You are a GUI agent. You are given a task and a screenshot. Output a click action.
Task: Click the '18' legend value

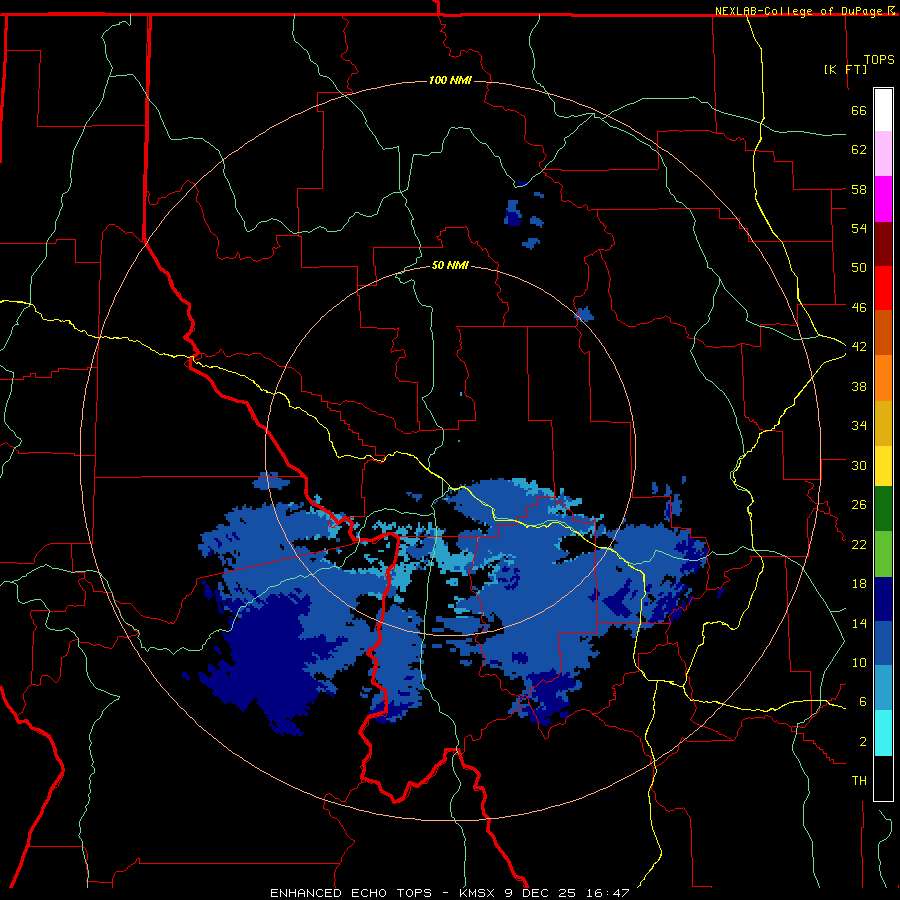(x=859, y=584)
